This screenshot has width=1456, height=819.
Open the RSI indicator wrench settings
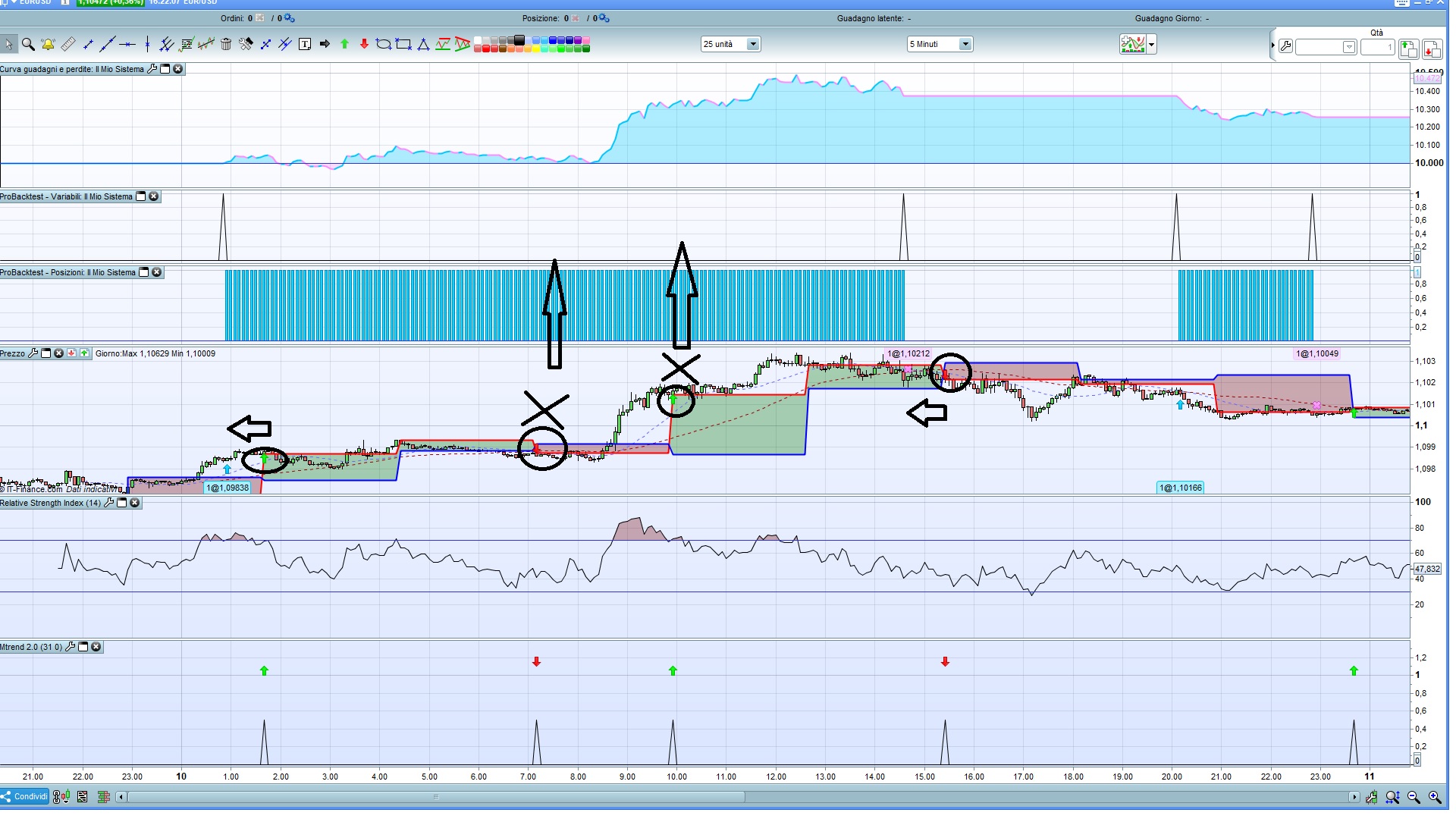pyautogui.click(x=109, y=503)
